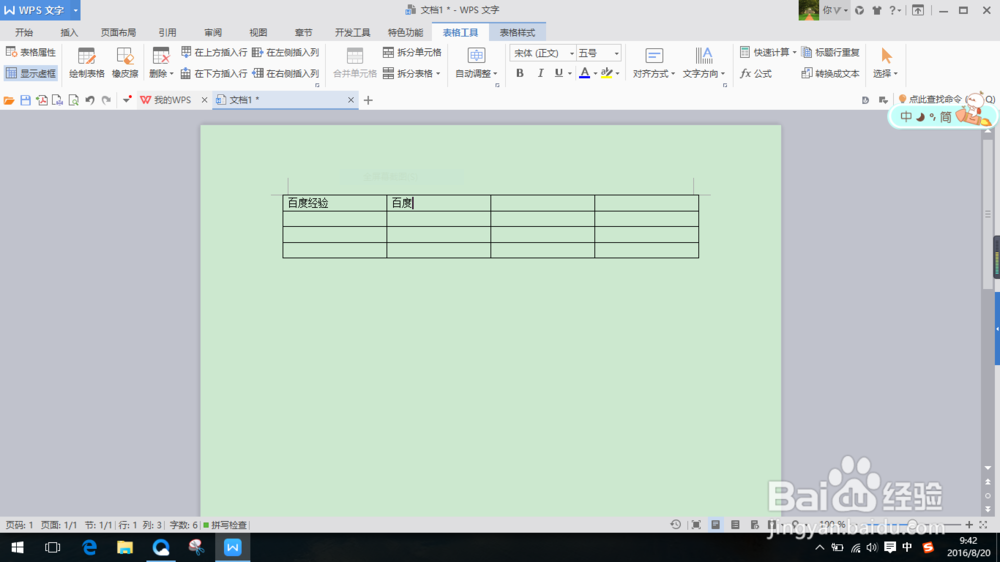Viewport: 1000px width, 562px height.
Task: Adjust the zoom slider handle
Action: coord(913,524)
